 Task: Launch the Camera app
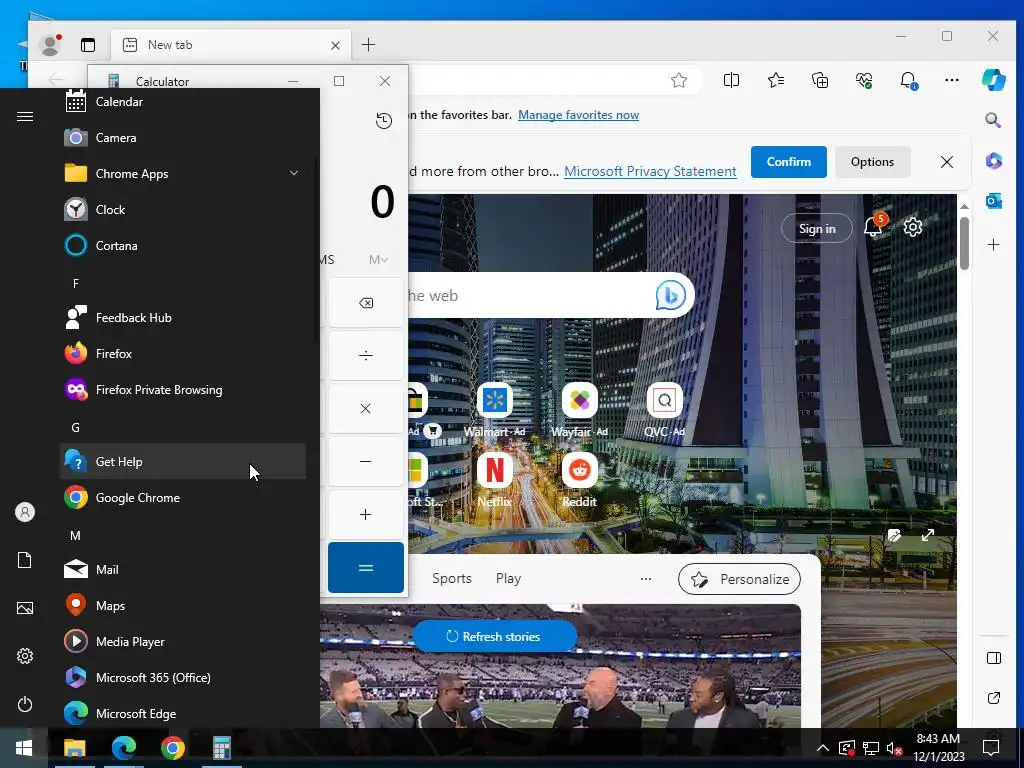(x=183, y=138)
